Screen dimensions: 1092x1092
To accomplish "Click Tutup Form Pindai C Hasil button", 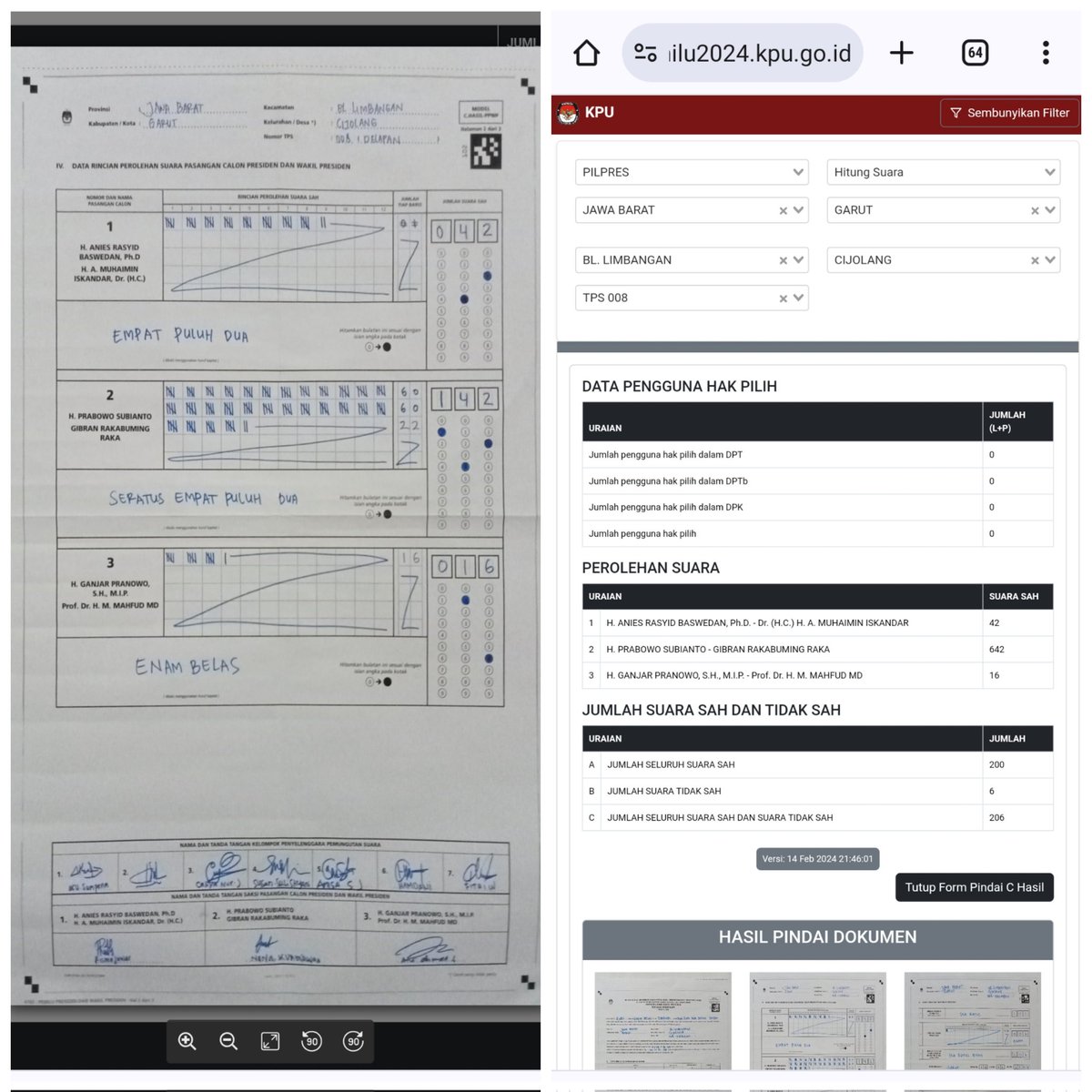I will 975,887.
